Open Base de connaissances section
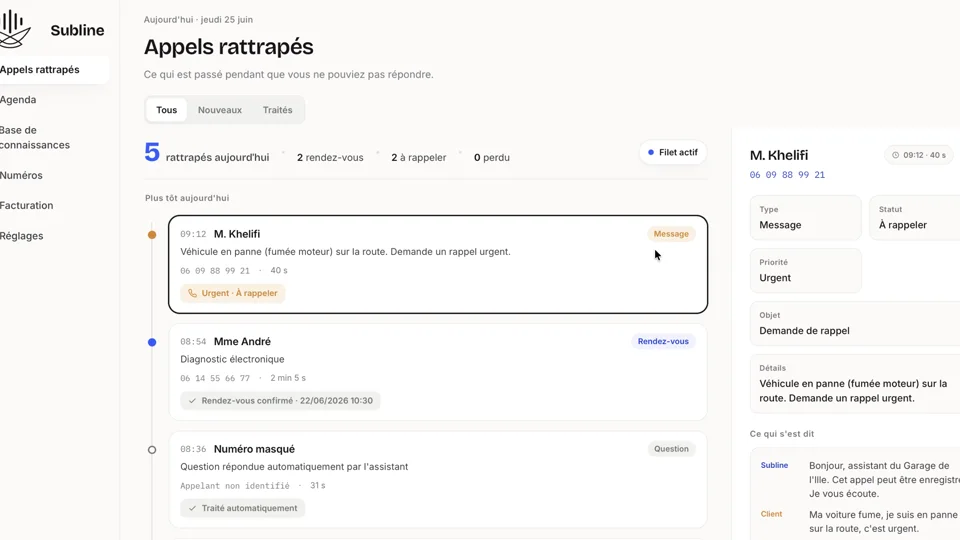 pyautogui.click(x=35, y=138)
